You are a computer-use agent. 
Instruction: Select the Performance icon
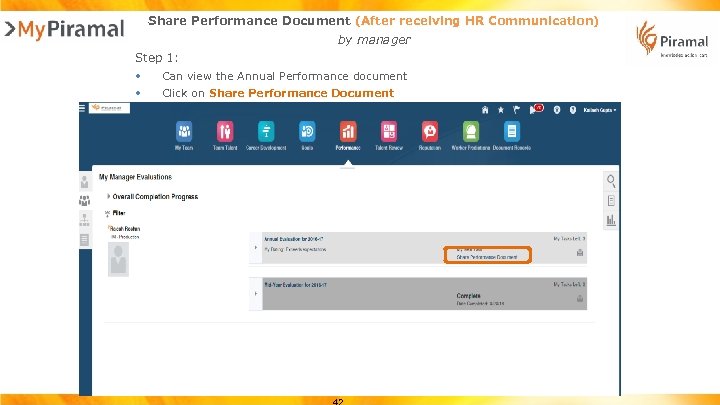click(348, 132)
